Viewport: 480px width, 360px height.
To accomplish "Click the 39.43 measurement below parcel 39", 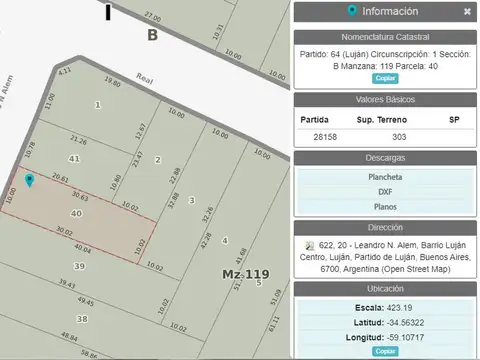I will pos(67,283).
